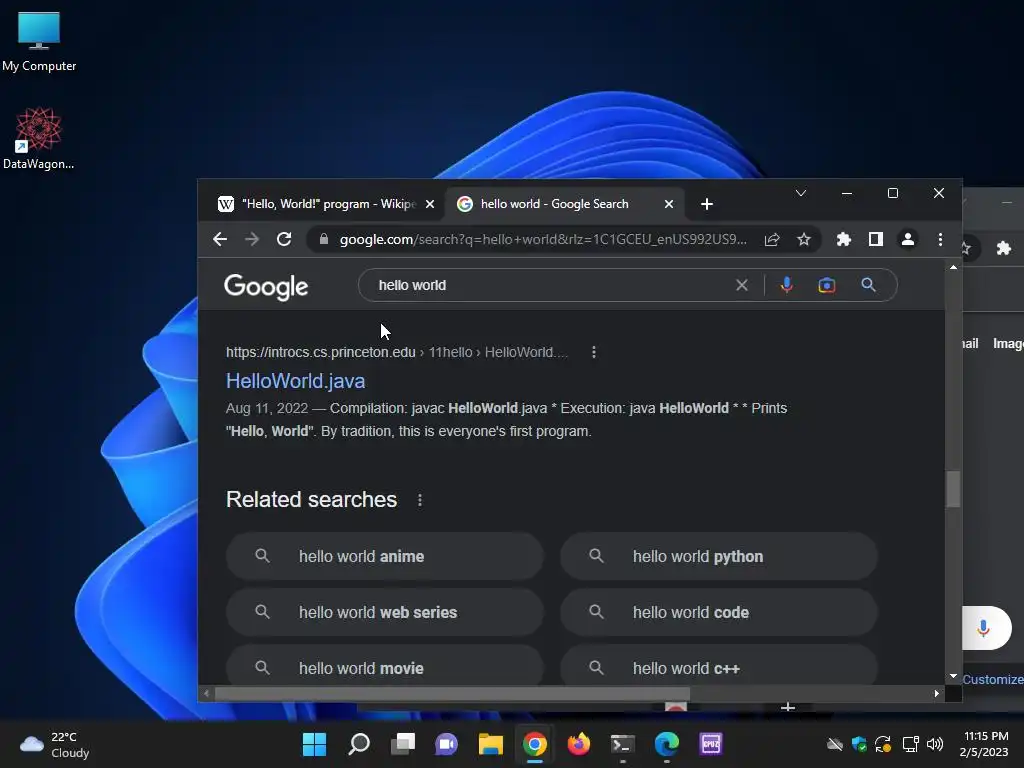
Task: Share this page using address bar icon
Action: tap(772, 240)
